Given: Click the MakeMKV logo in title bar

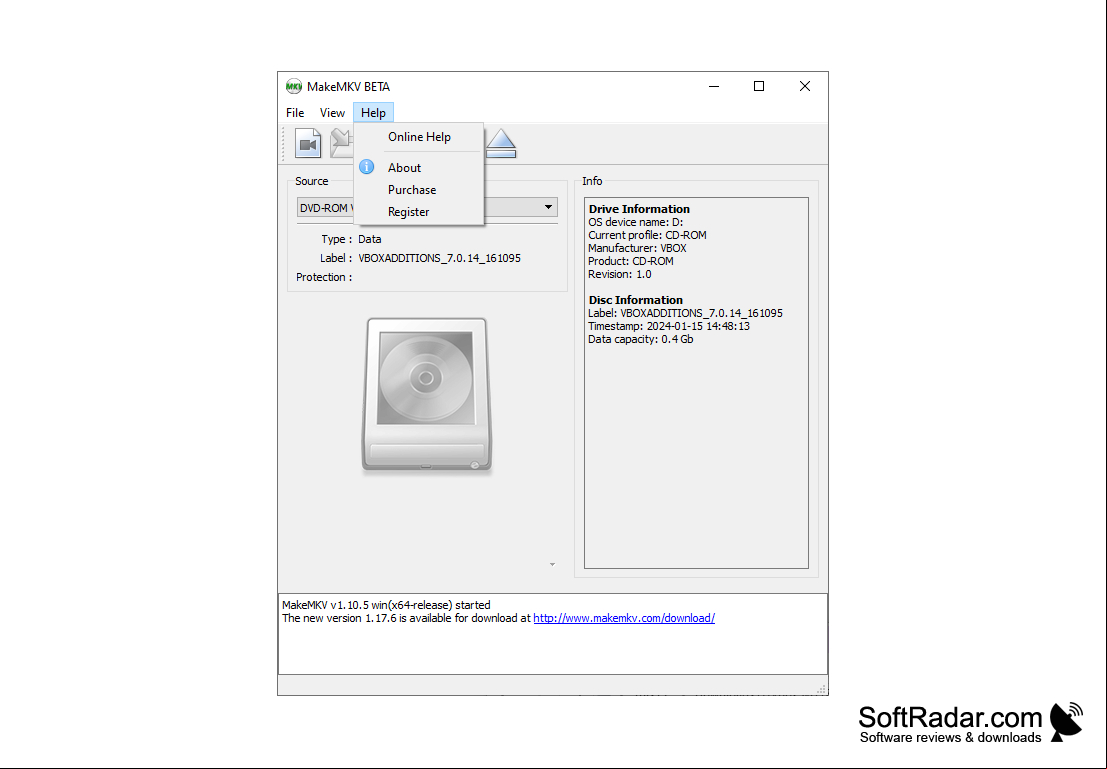Looking at the screenshot, I should (x=294, y=87).
